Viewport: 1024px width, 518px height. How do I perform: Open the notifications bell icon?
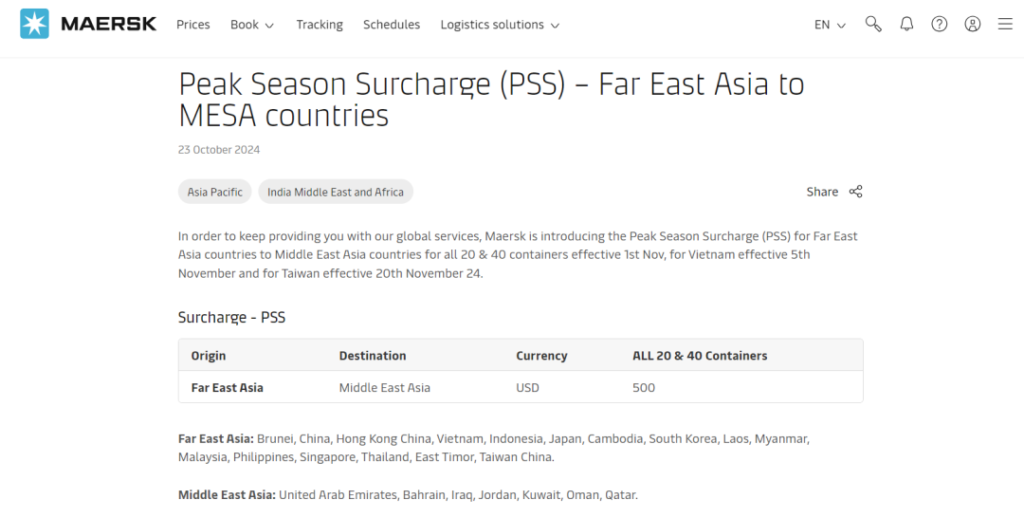[x=906, y=24]
